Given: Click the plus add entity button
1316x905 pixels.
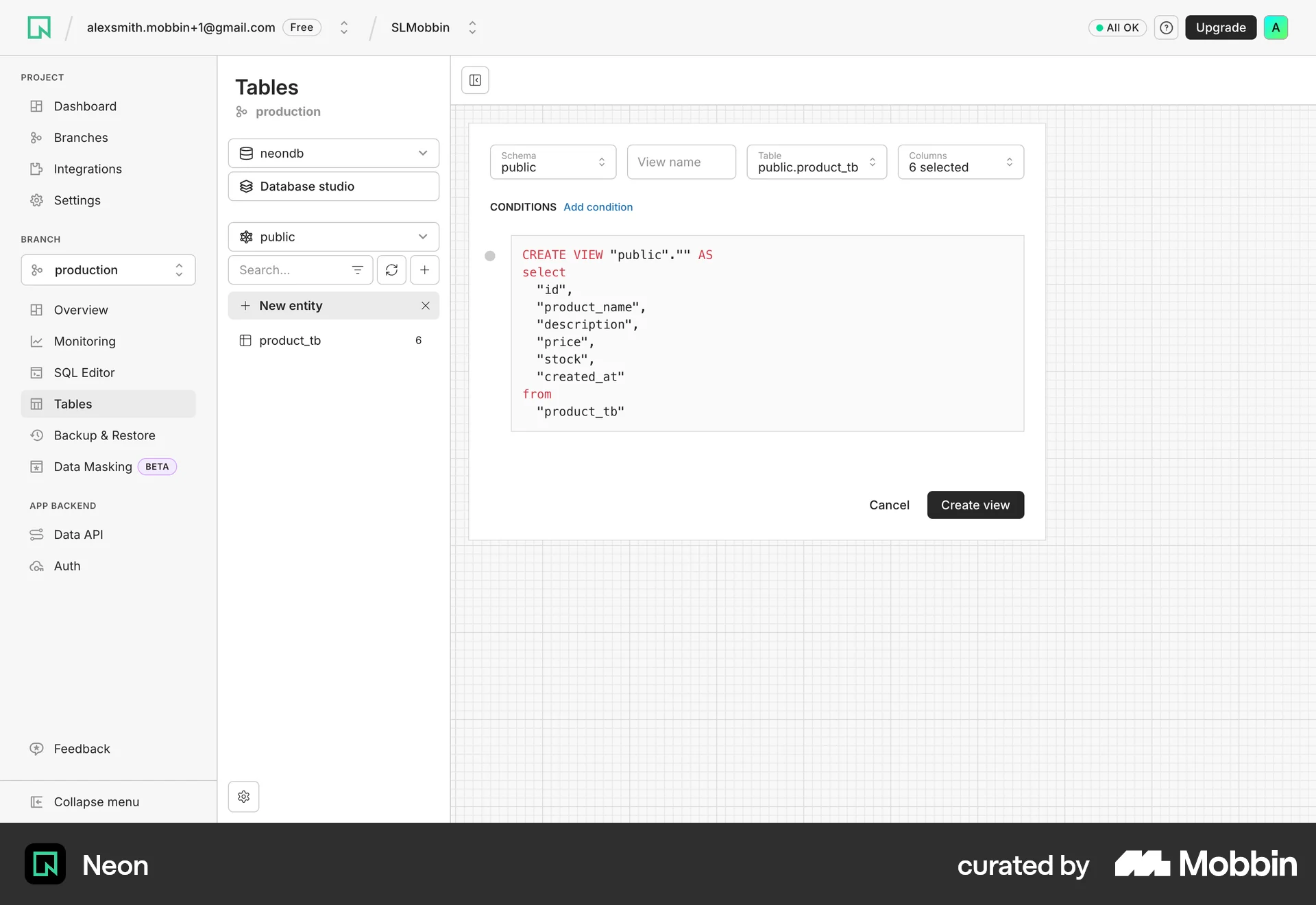Looking at the screenshot, I should coord(425,270).
